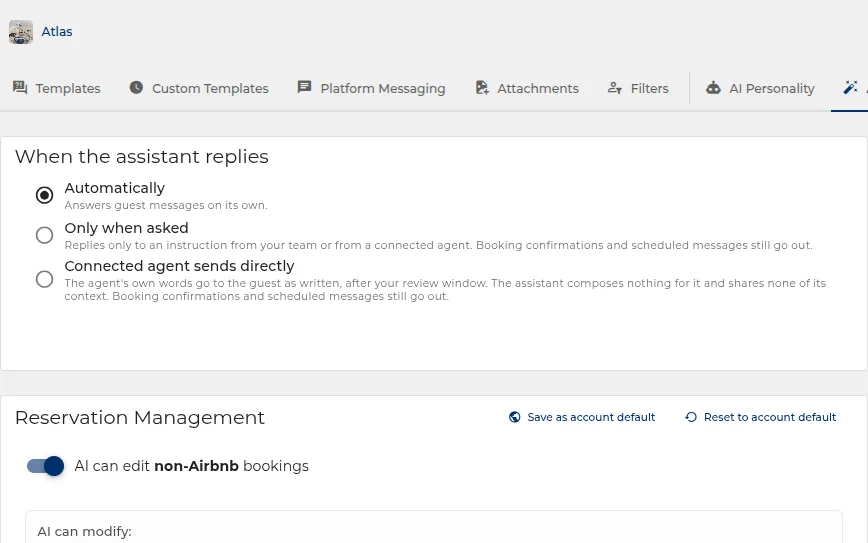Click the Reset to account default arrow icon
This screenshot has width=868, height=543.
point(691,417)
